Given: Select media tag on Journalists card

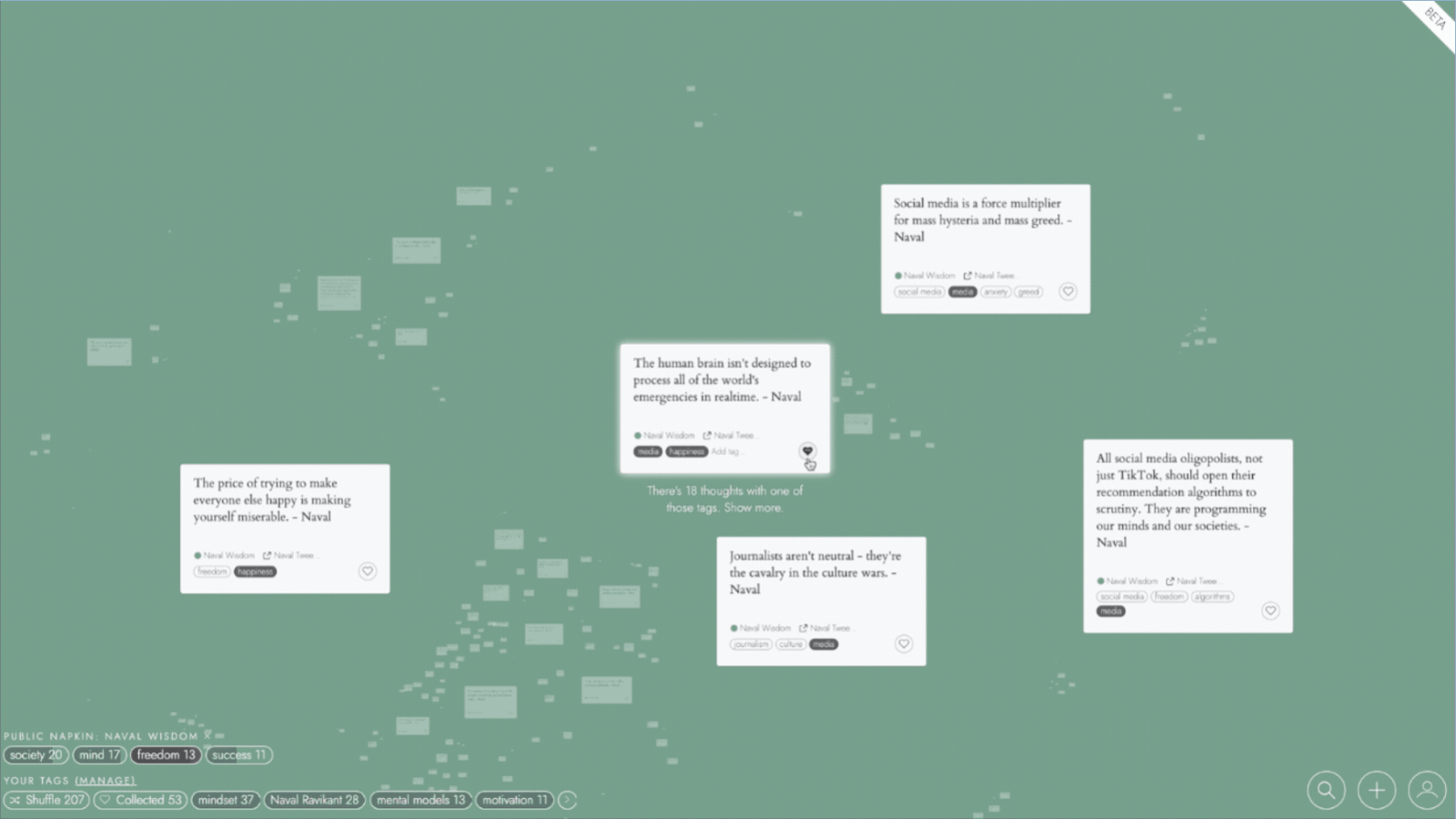Looking at the screenshot, I should (x=824, y=644).
